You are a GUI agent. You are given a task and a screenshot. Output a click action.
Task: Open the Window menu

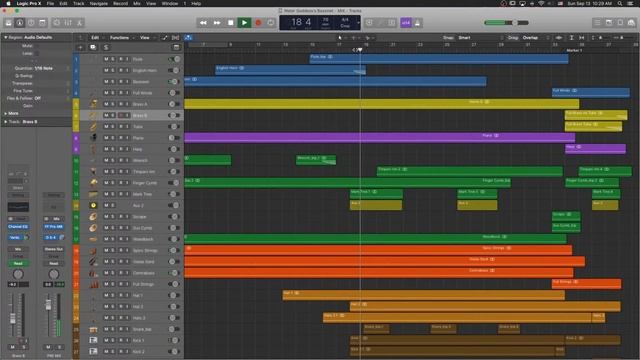[x=170, y=3]
